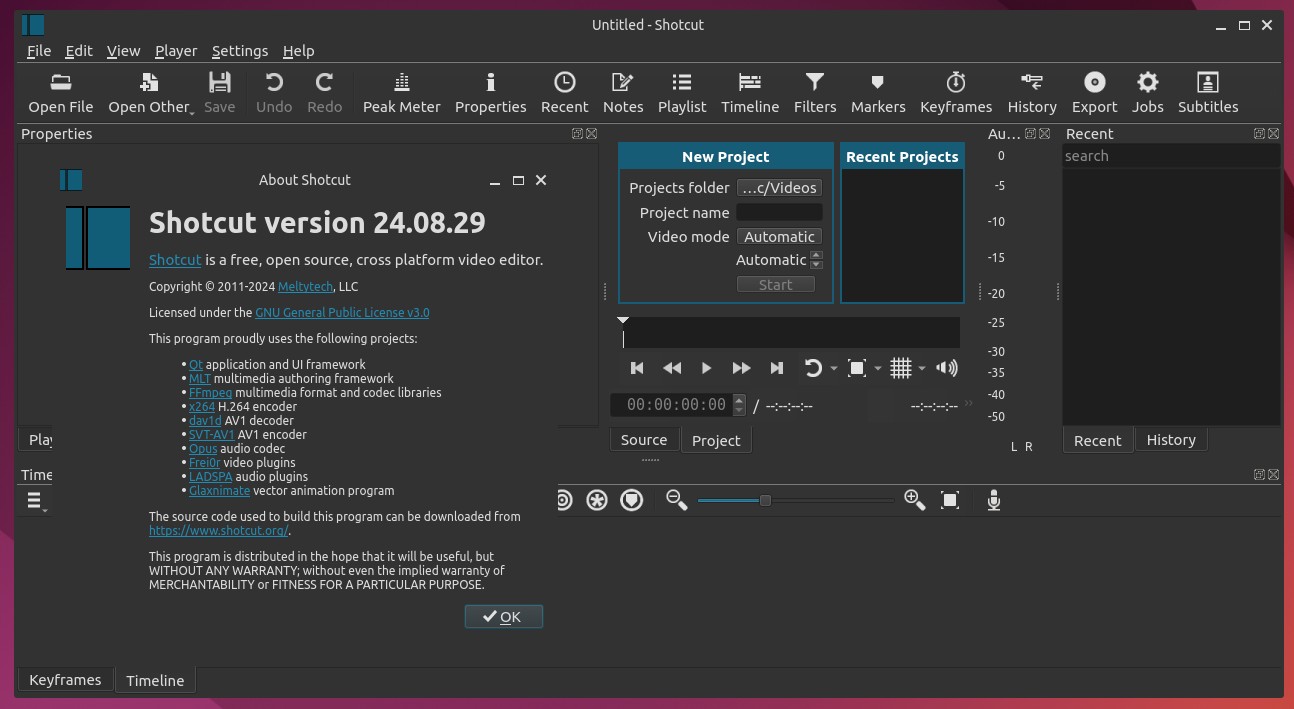Viewport: 1294px width, 709px height.
Task: Float the Audio meter panel with its undock button
Action: (1031, 133)
